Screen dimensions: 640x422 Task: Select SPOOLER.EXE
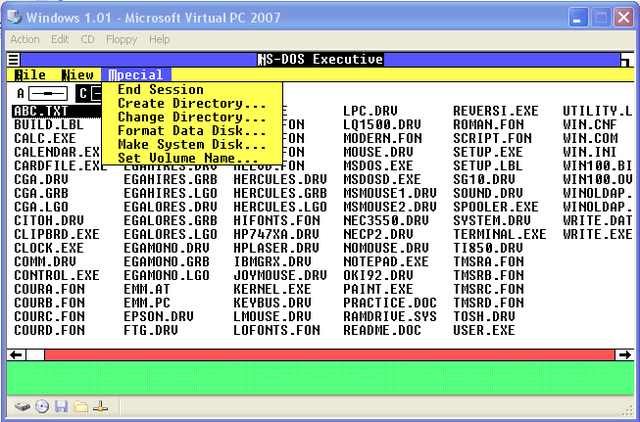(x=496, y=207)
